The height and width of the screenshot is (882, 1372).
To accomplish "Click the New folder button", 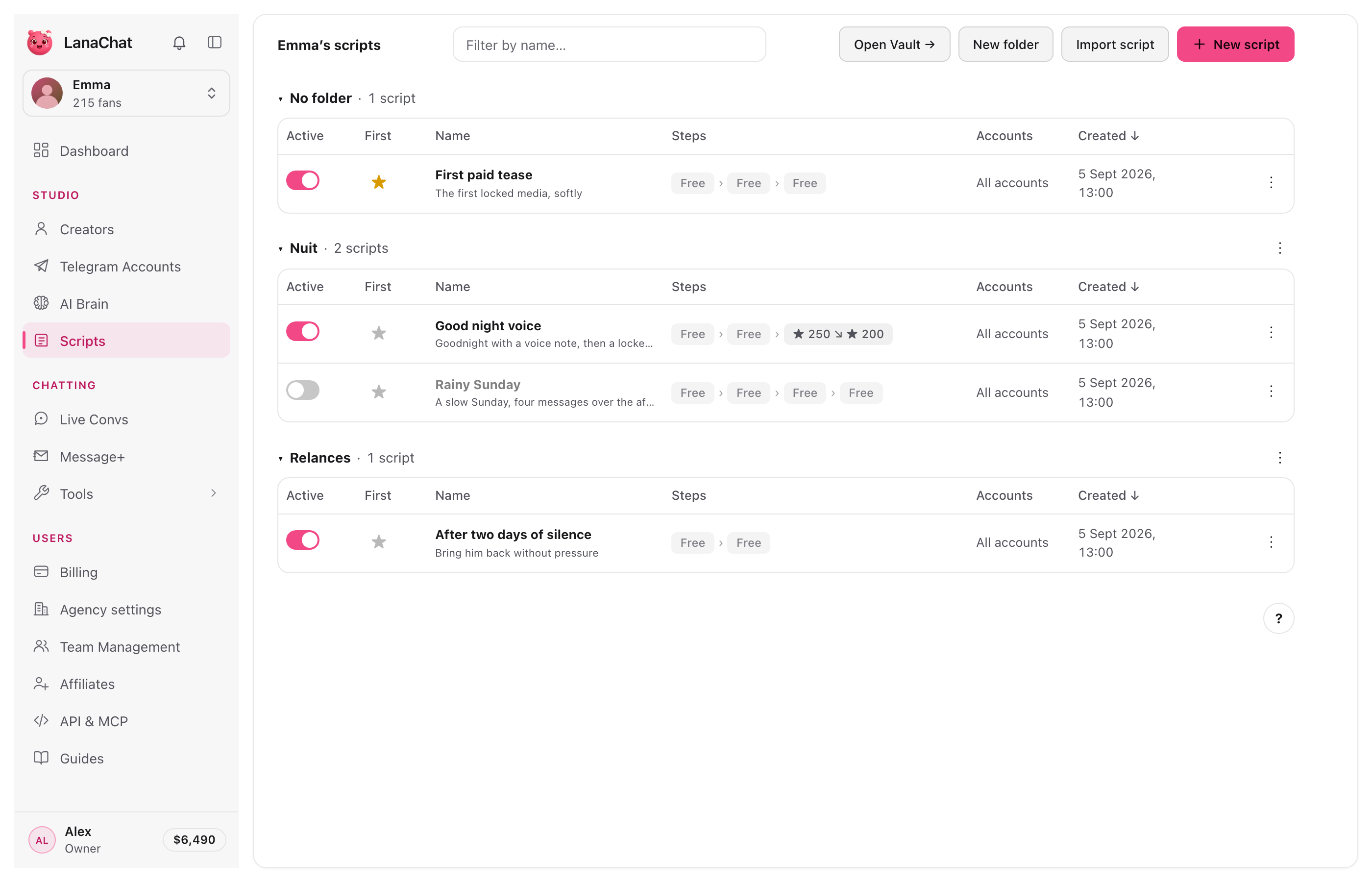I will 1005,44.
